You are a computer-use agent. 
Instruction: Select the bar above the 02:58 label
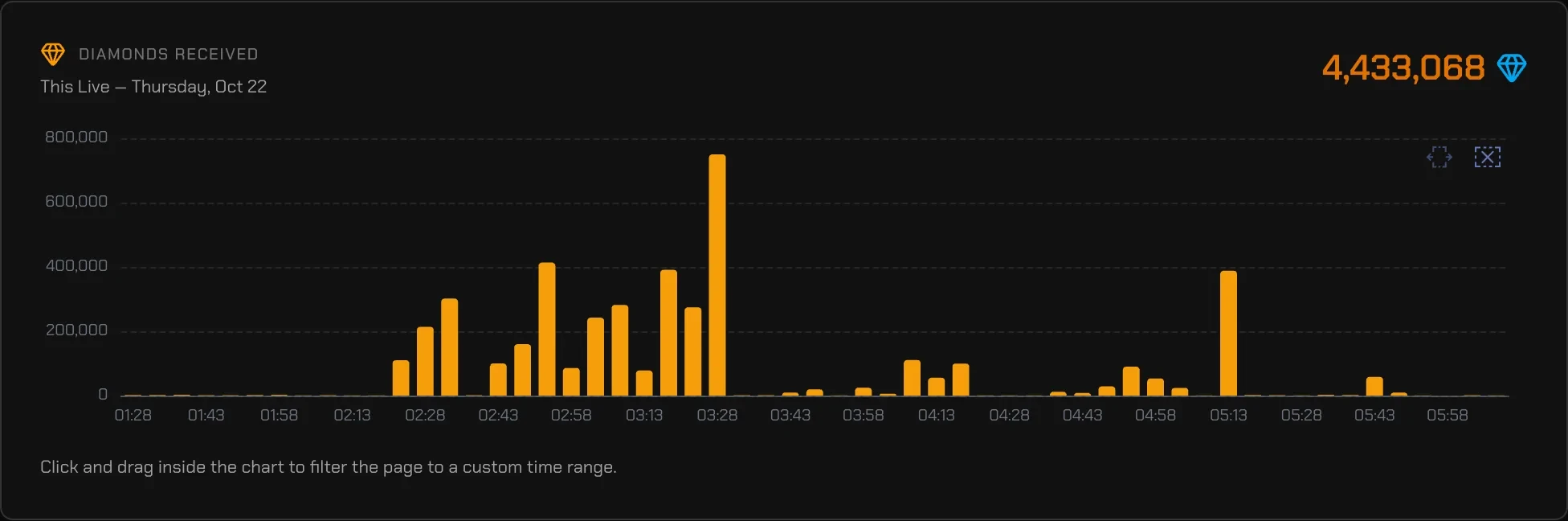coord(571,382)
